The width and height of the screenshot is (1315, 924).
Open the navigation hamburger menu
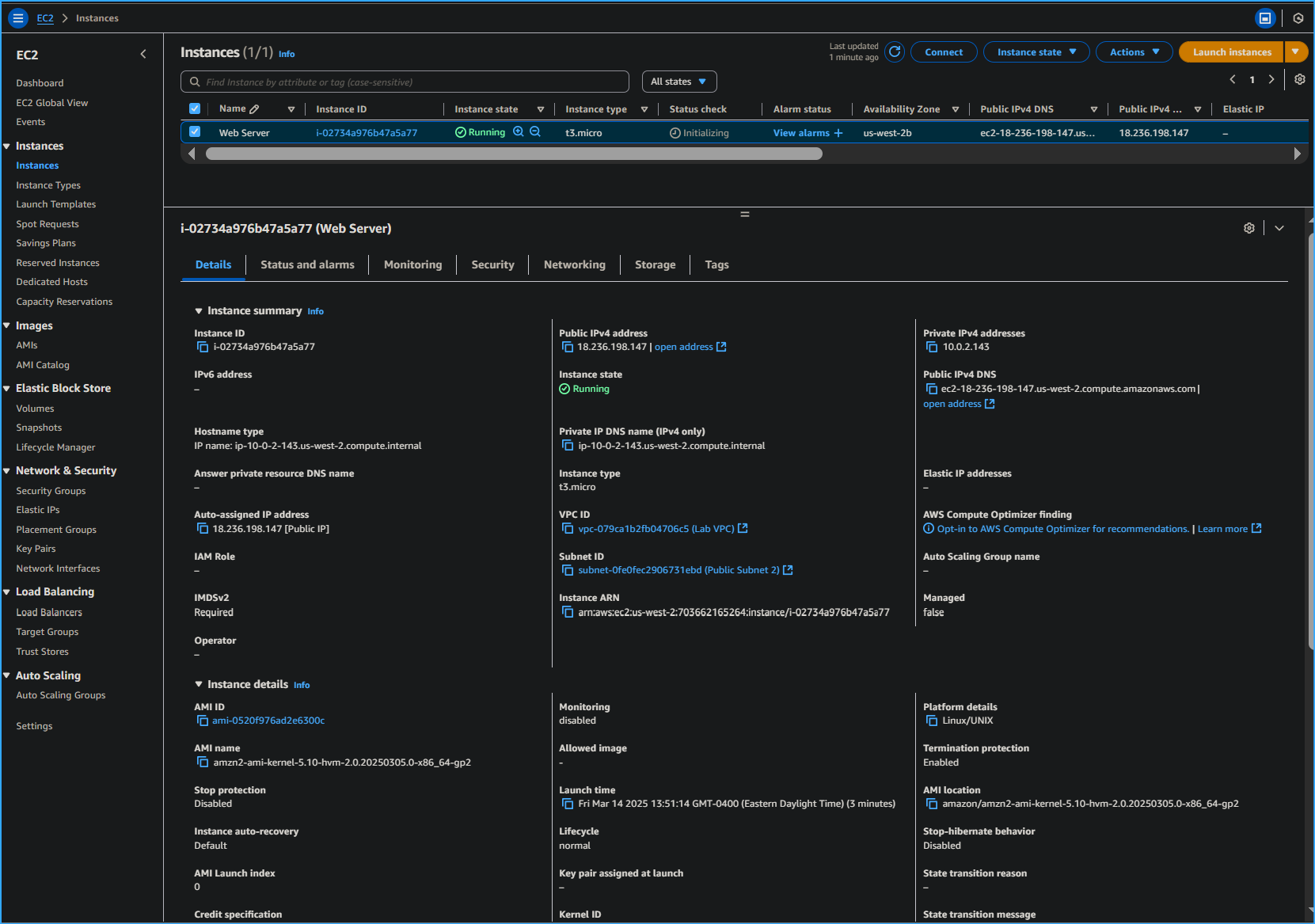click(17, 17)
